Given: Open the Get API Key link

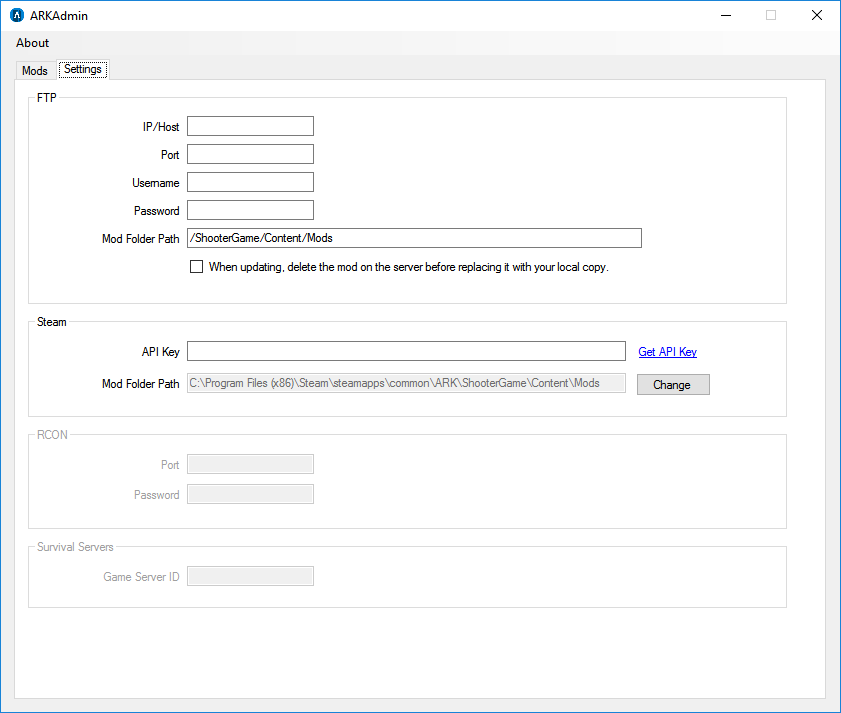Looking at the screenshot, I should coord(667,352).
